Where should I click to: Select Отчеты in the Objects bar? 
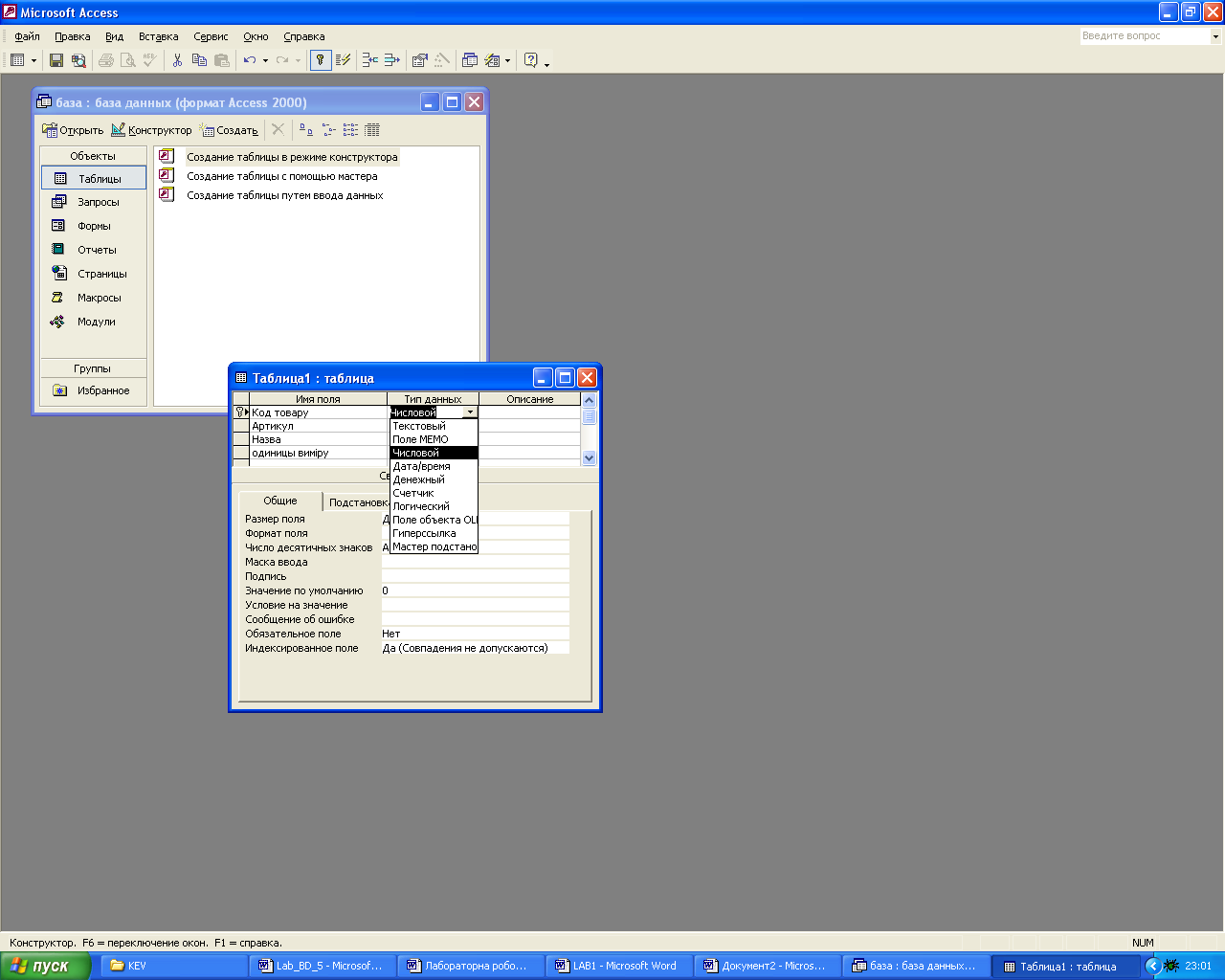point(94,250)
